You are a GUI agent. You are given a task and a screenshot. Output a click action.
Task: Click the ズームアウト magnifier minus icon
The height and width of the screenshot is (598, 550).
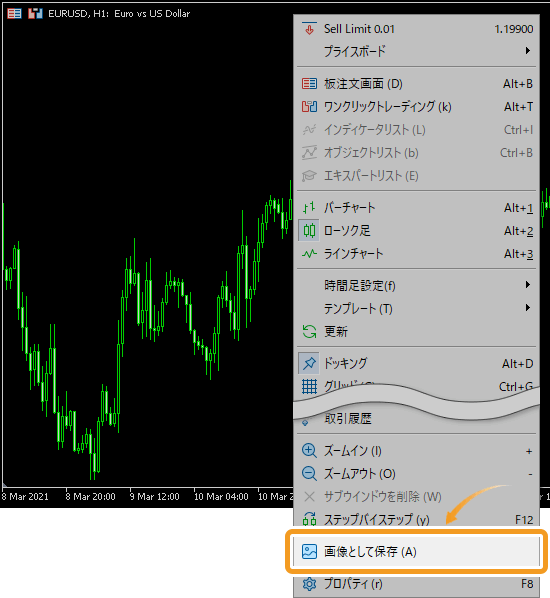309,474
